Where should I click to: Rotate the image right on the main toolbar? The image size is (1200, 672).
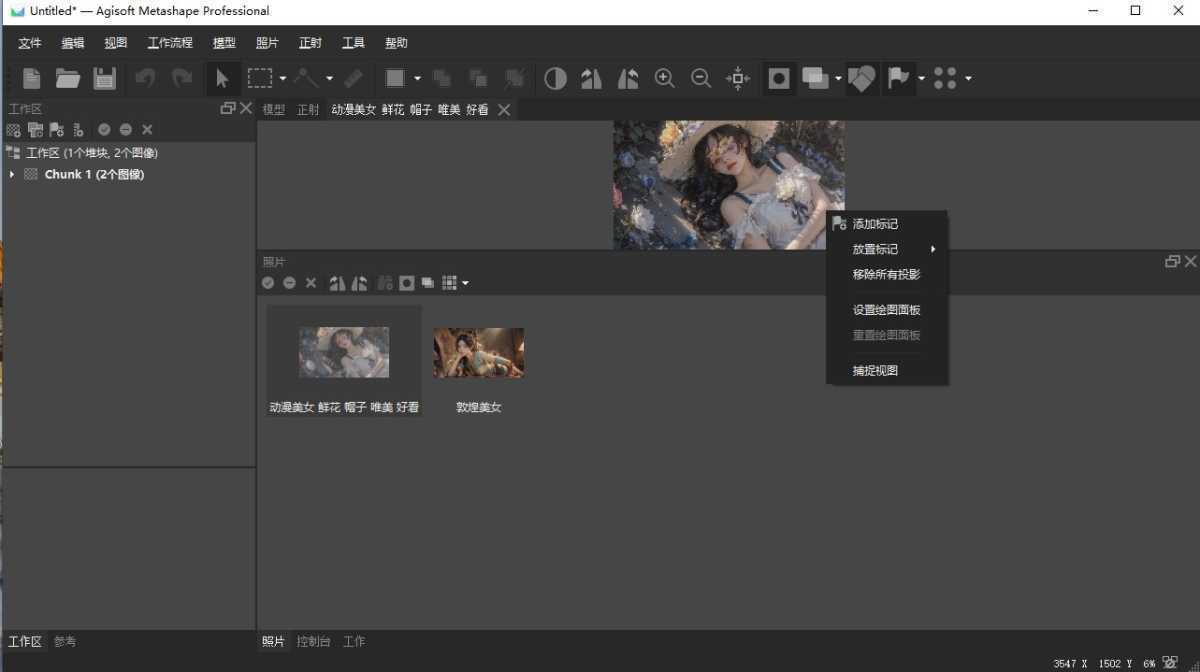coord(628,78)
